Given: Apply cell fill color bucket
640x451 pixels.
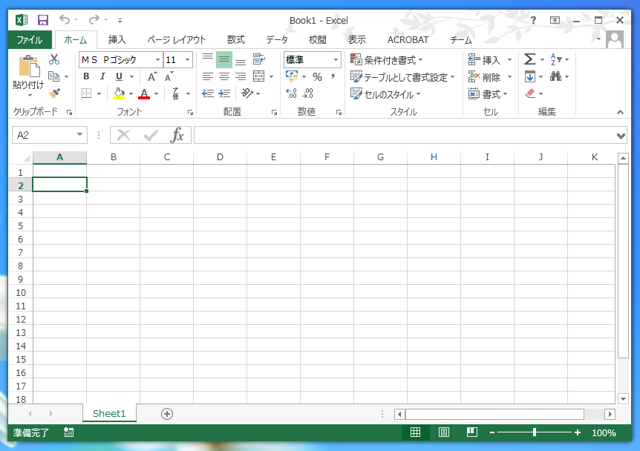Looking at the screenshot, I should tap(119, 93).
